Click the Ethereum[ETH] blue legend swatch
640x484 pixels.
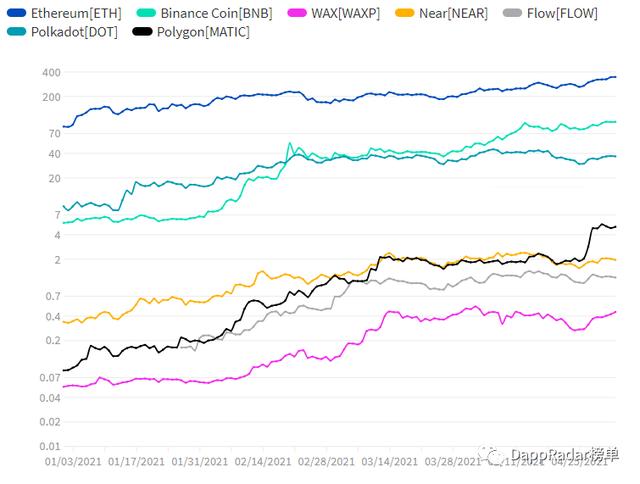click(17, 13)
